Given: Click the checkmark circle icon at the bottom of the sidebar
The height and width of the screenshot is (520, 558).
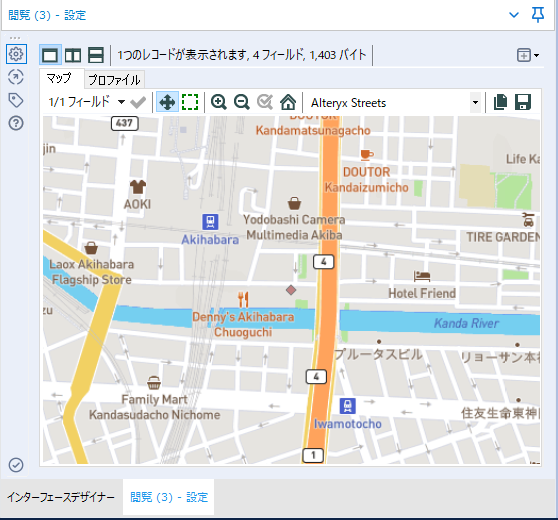Looking at the screenshot, I should pyautogui.click(x=16, y=465).
